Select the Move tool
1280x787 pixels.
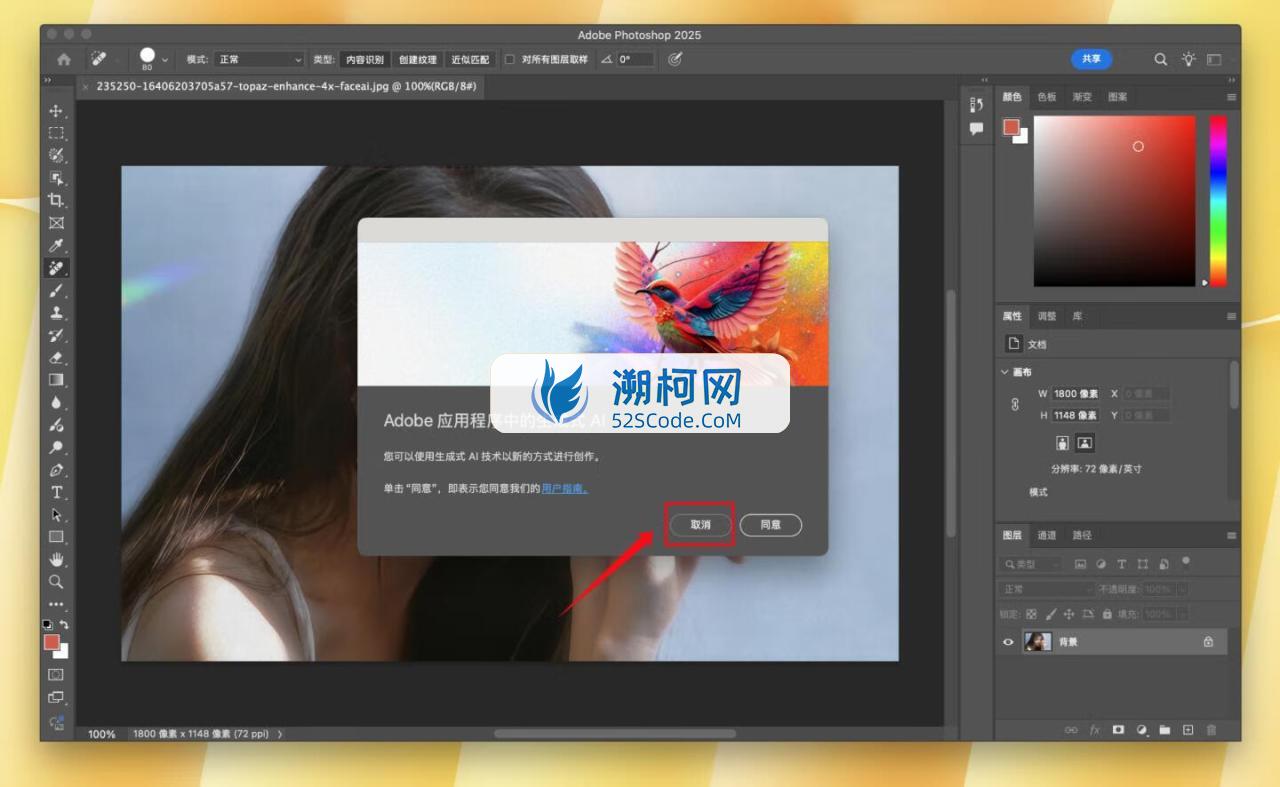coord(56,110)
